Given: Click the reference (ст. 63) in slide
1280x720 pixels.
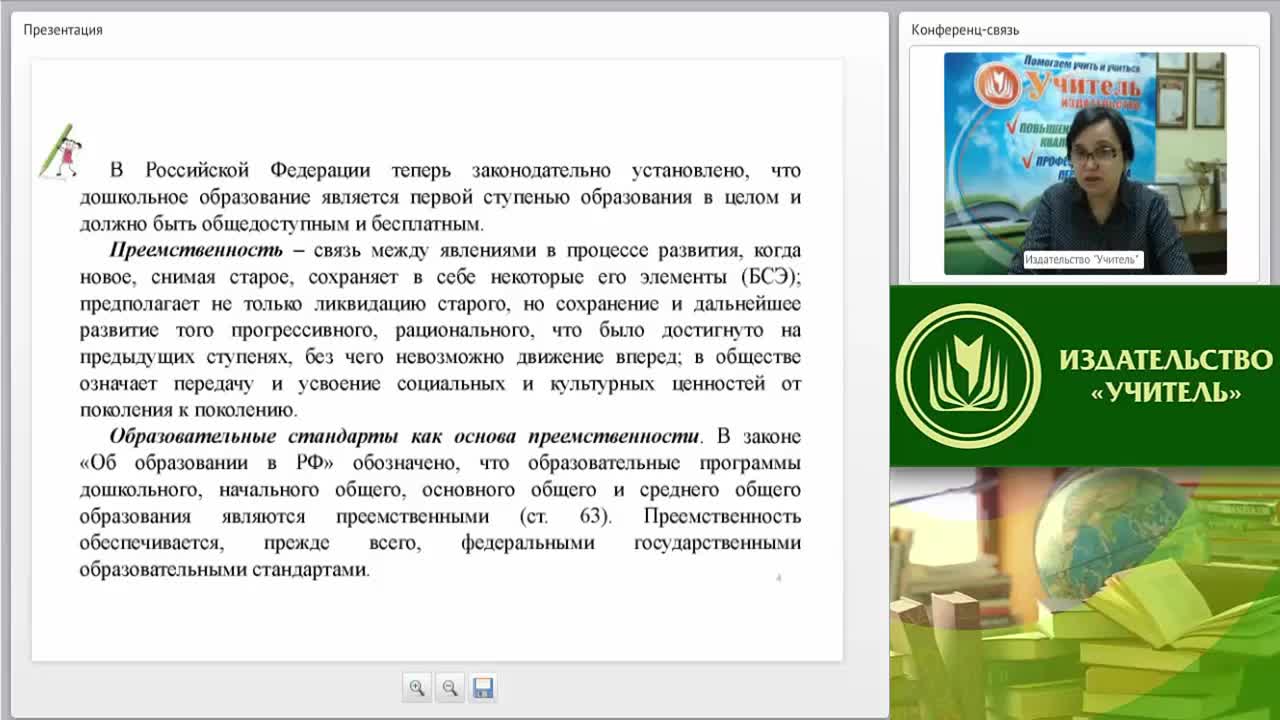Looking at the screenshot, I should [565, 517].
